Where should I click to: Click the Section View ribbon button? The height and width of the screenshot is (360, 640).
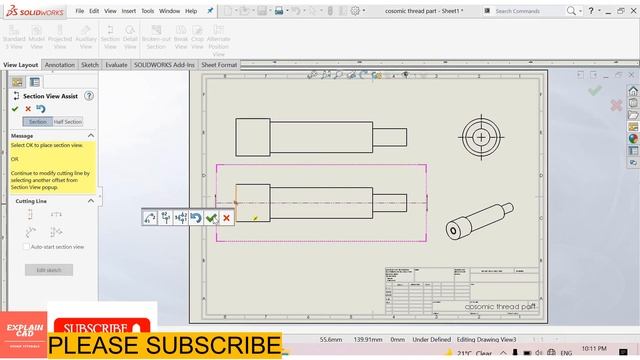[x=110, y=37]
